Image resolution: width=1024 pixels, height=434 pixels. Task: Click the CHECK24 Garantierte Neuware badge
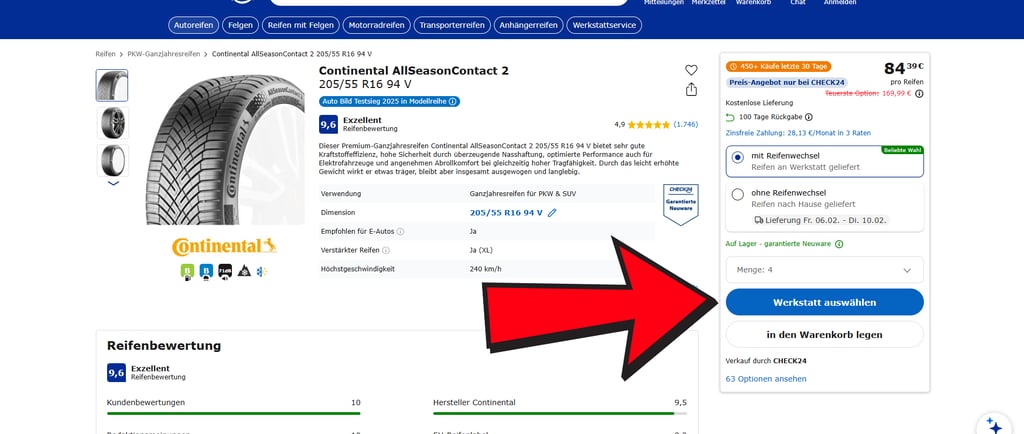coord(680,204)
